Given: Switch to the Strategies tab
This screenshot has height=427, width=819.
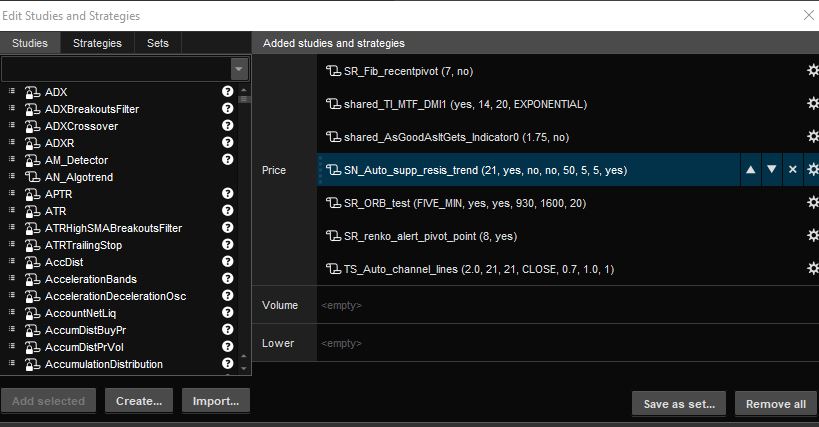Looking at the screenshot, I should (x=97, y=43).
